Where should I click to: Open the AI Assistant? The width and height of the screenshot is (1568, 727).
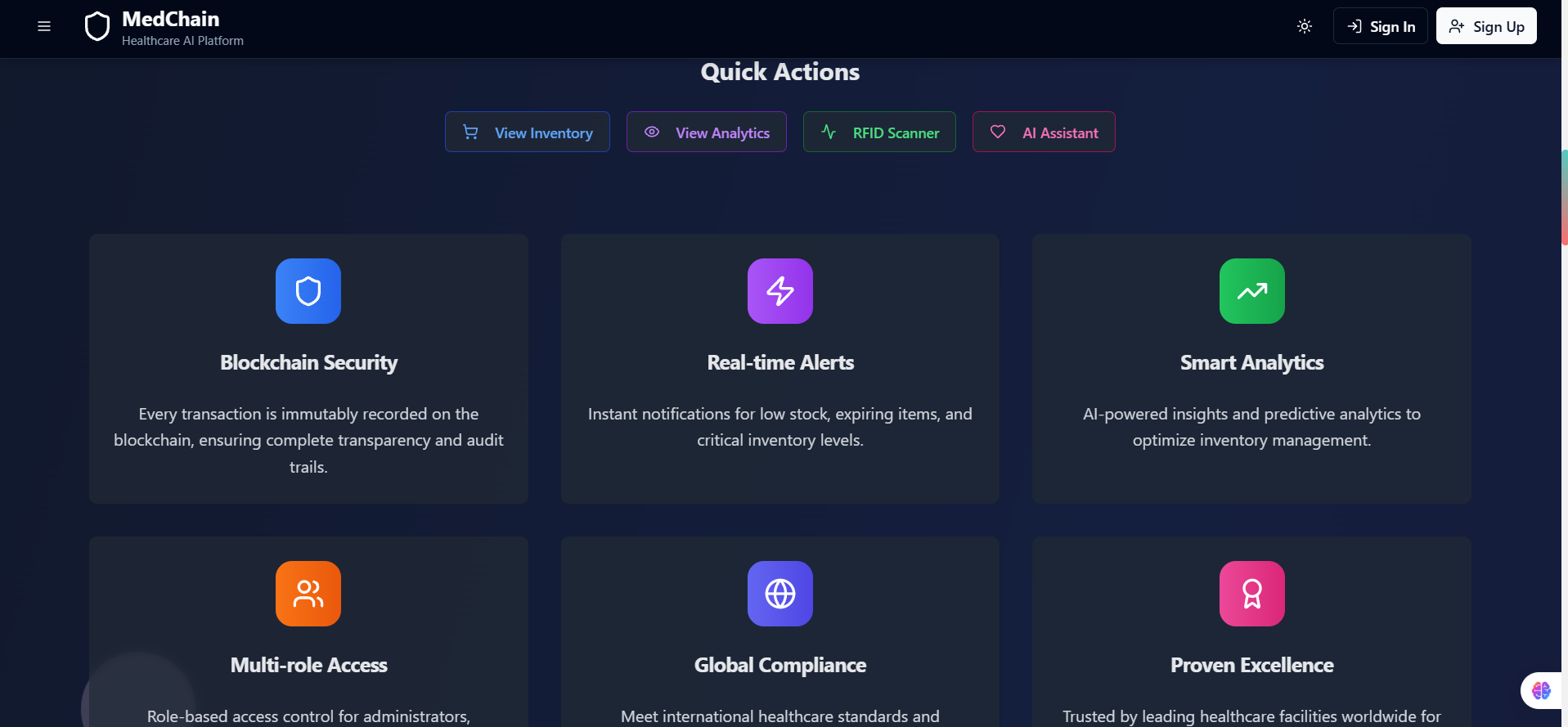1044,132
